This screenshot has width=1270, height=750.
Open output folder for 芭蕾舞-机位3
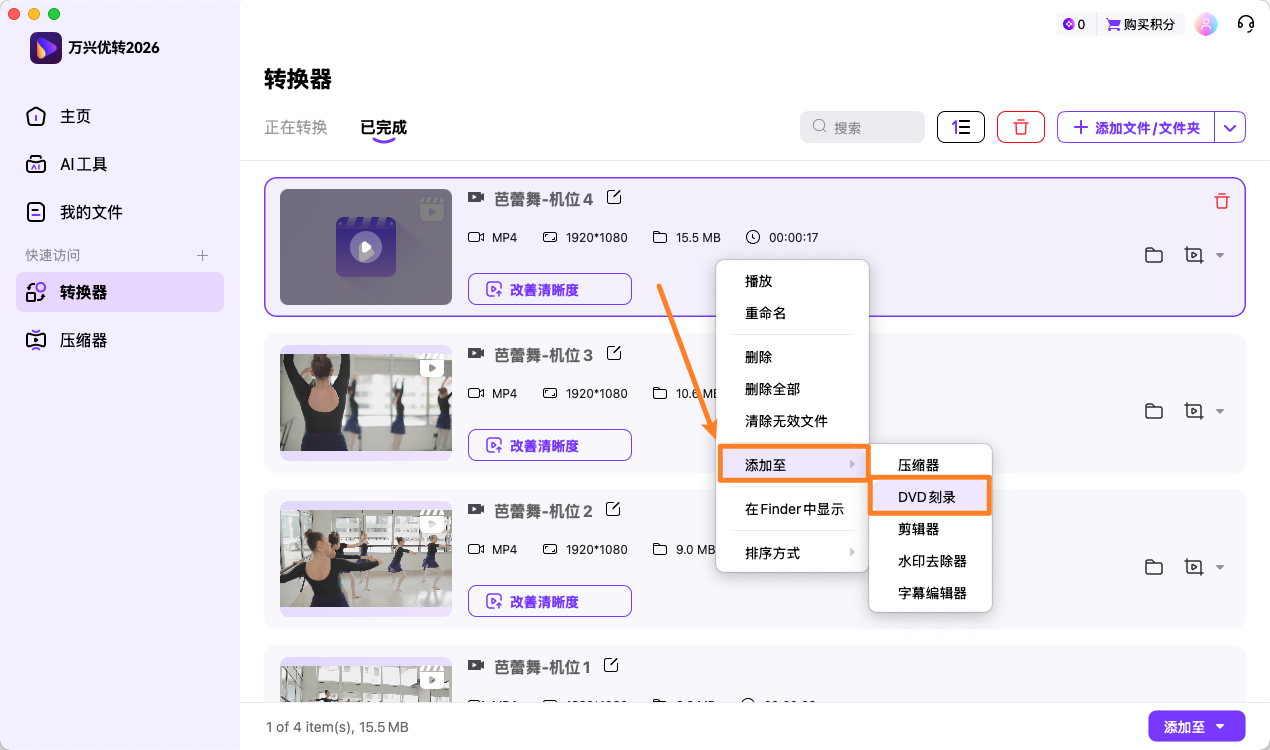coord(1153,411)
